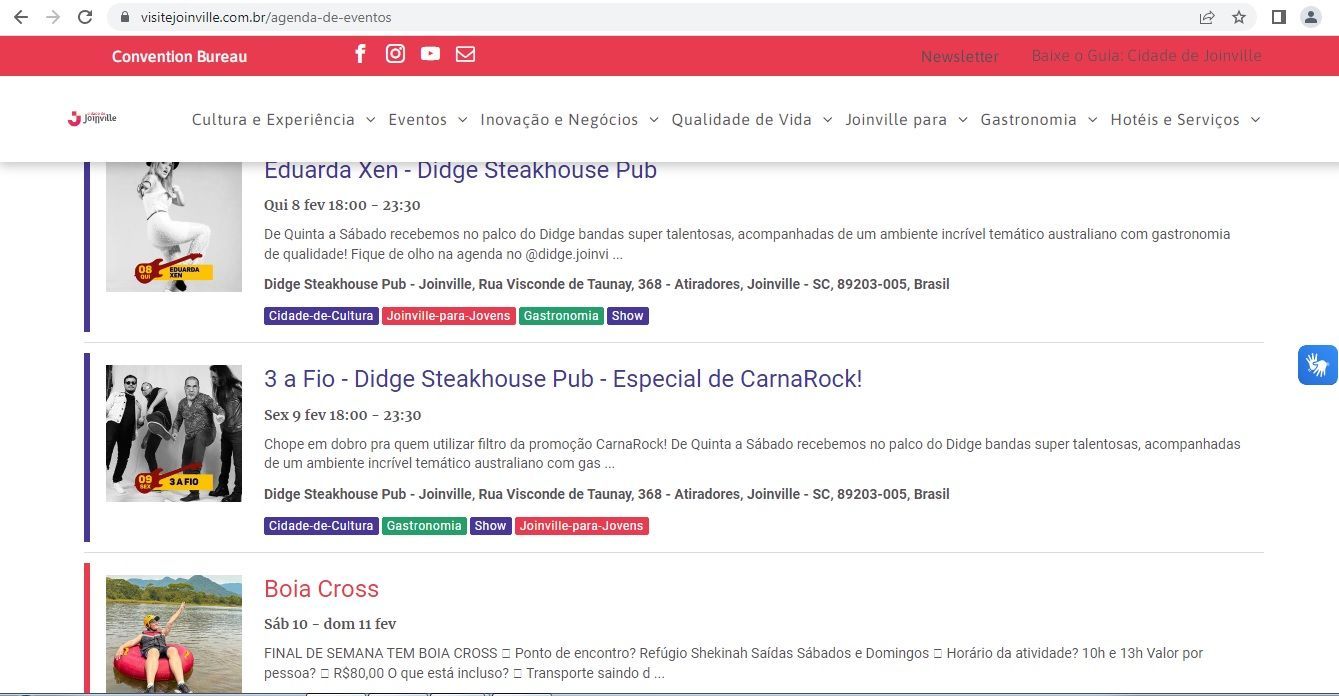Viewport: 1339px width, 696px height.
Task: Click the date 'Sáb 10 – dom 11 fev'
Action: pos(330,624)
